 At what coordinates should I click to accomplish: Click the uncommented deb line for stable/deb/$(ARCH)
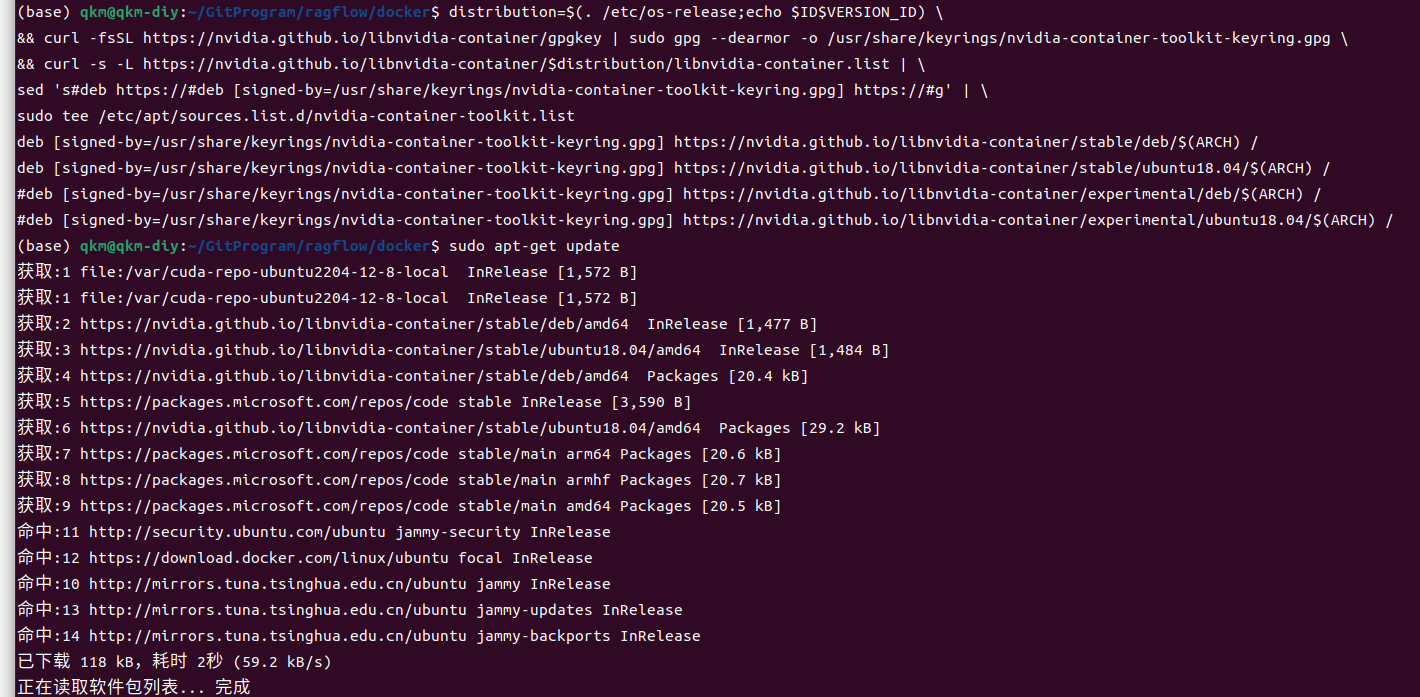point(638,143)
